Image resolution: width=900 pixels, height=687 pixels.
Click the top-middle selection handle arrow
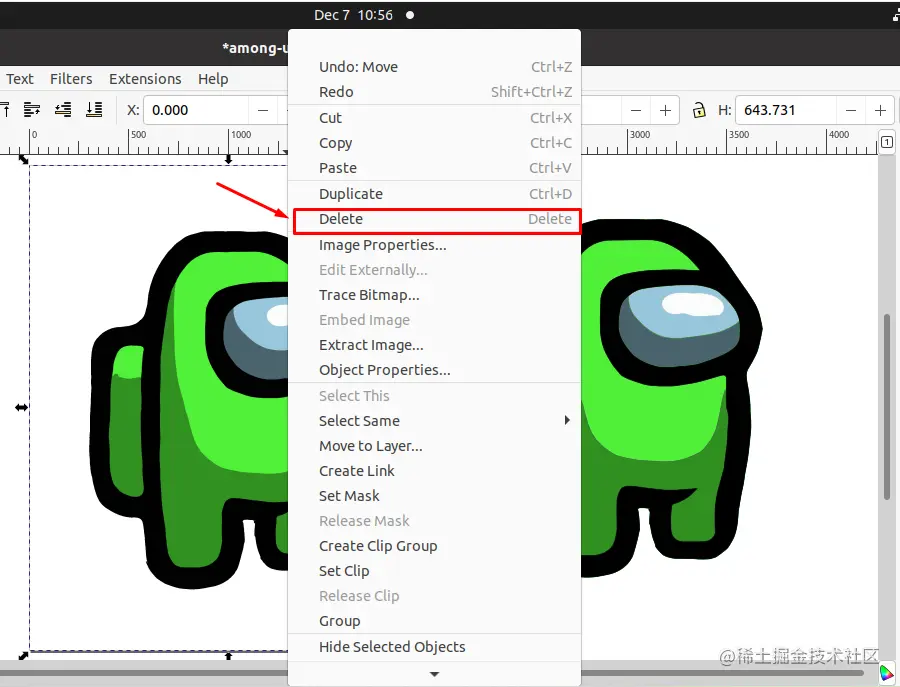tap(228, 159)
